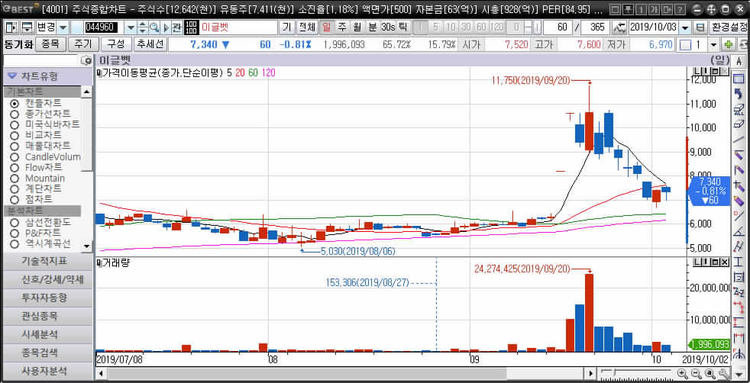
Task: Click the magnifier stock search icon
Action: click(154, 27)
